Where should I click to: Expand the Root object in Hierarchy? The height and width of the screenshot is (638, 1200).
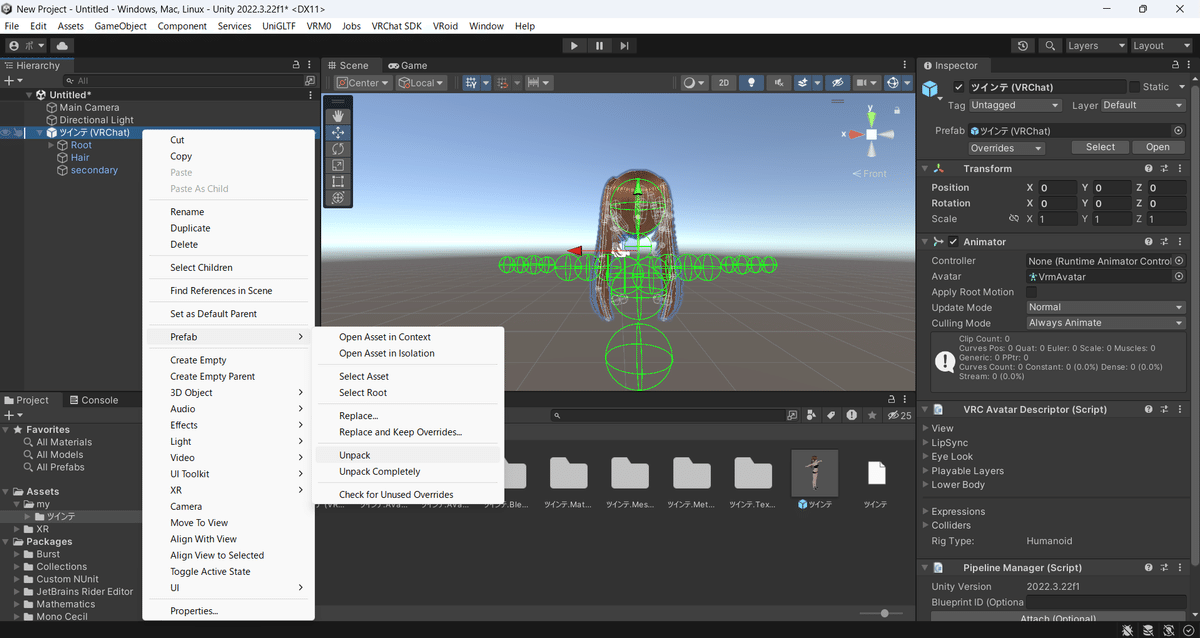click(51, 145)
